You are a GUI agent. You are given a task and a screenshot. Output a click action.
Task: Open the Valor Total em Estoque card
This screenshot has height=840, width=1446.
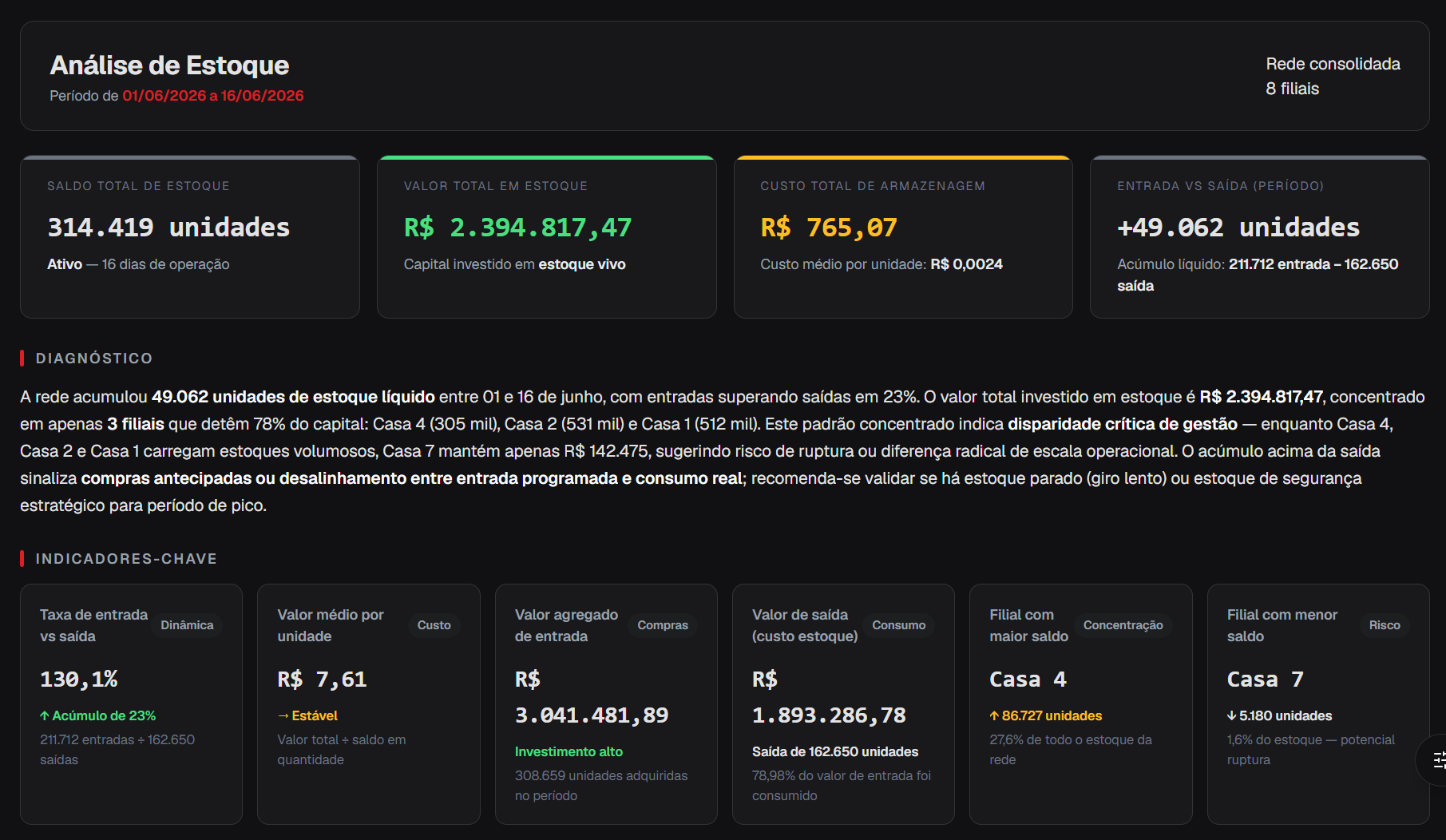546,237
